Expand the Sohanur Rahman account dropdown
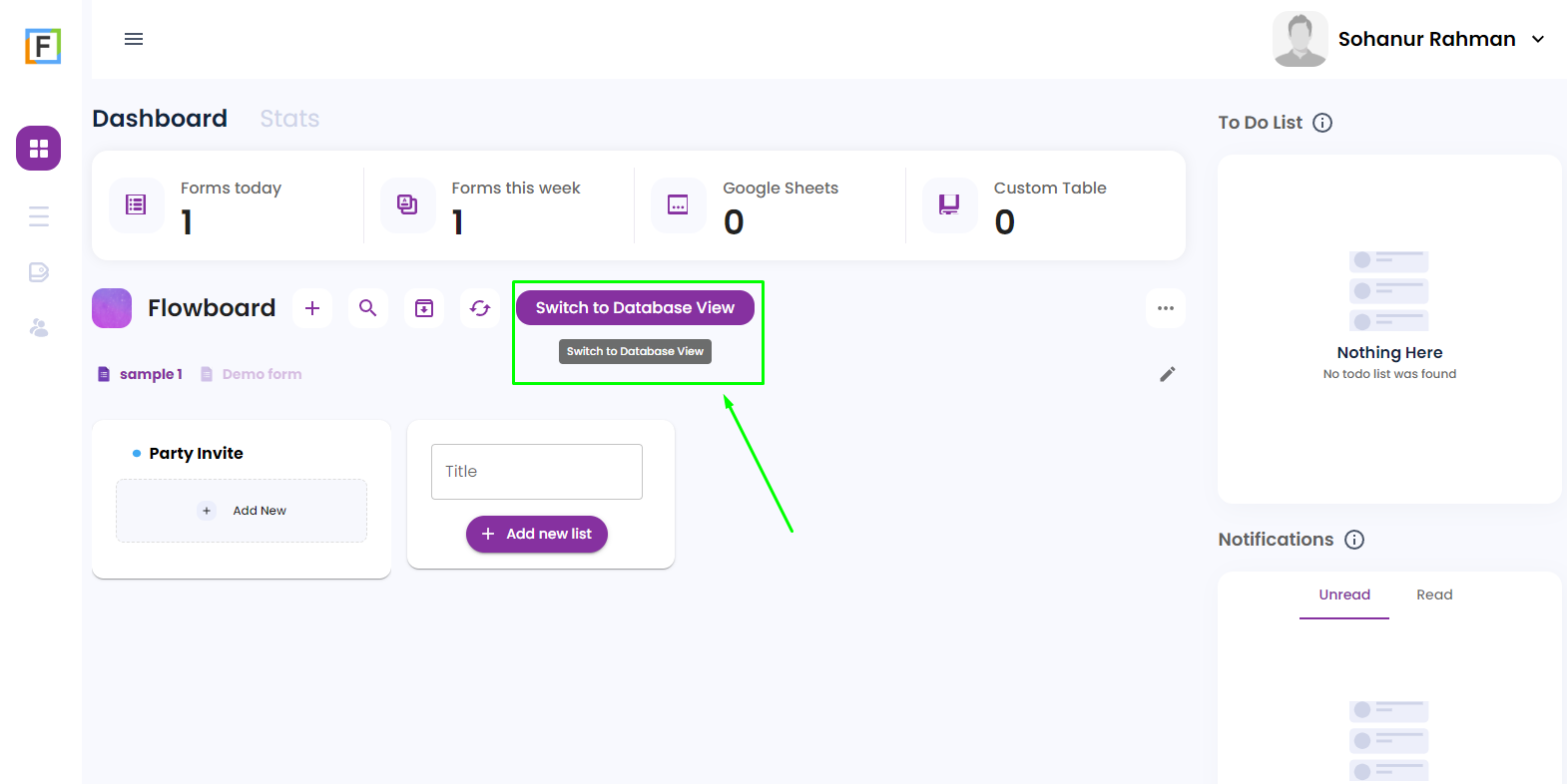 point(1538,39)
